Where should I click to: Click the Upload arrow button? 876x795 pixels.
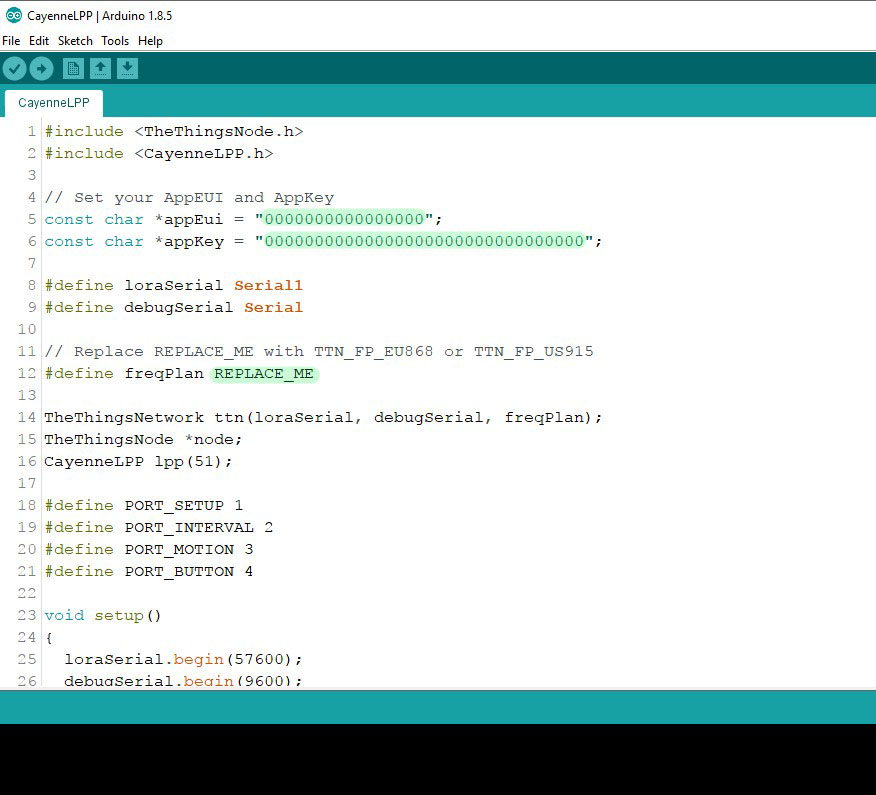tap(41, 69)
